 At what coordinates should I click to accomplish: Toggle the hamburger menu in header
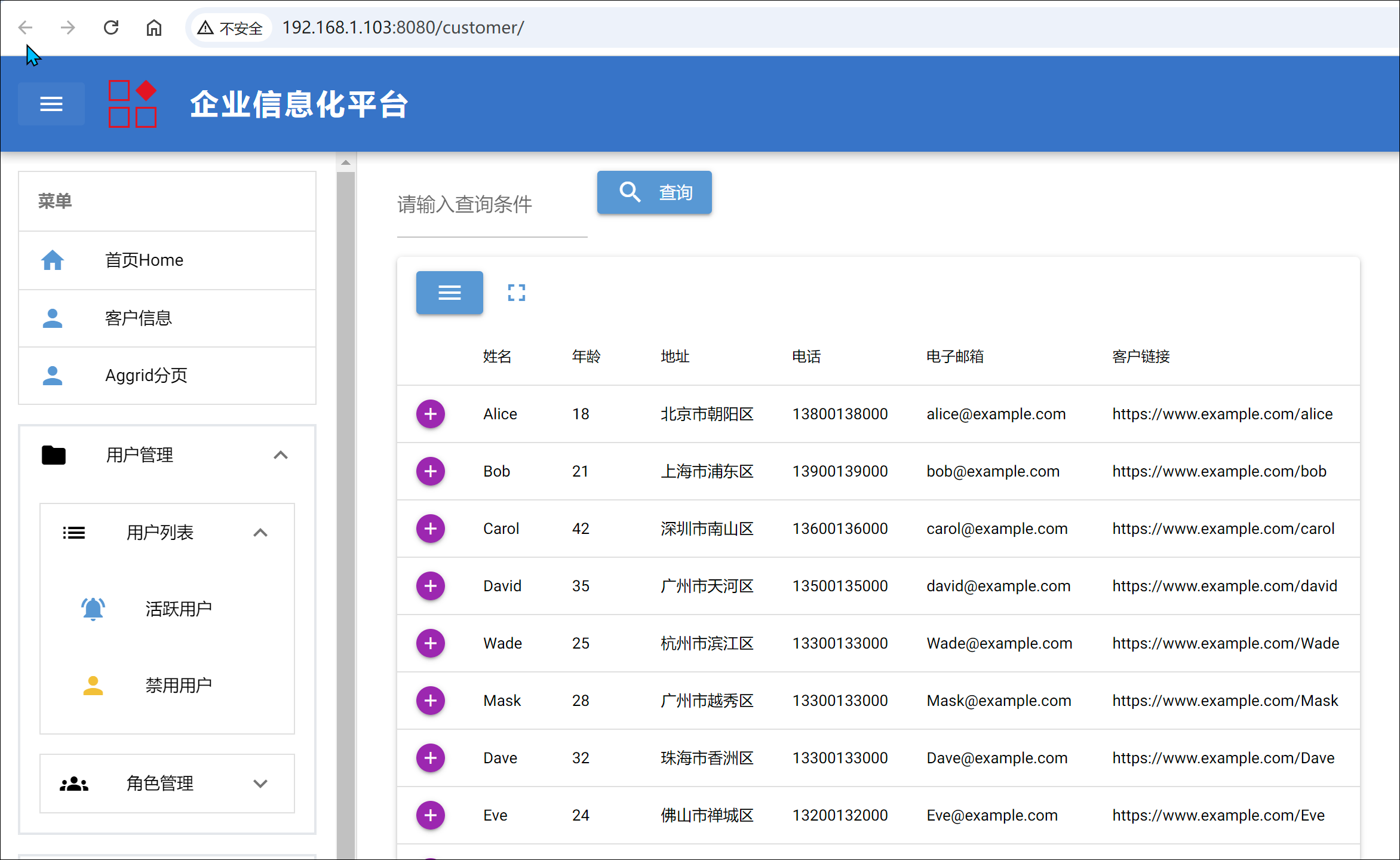(x=51, y=104)
